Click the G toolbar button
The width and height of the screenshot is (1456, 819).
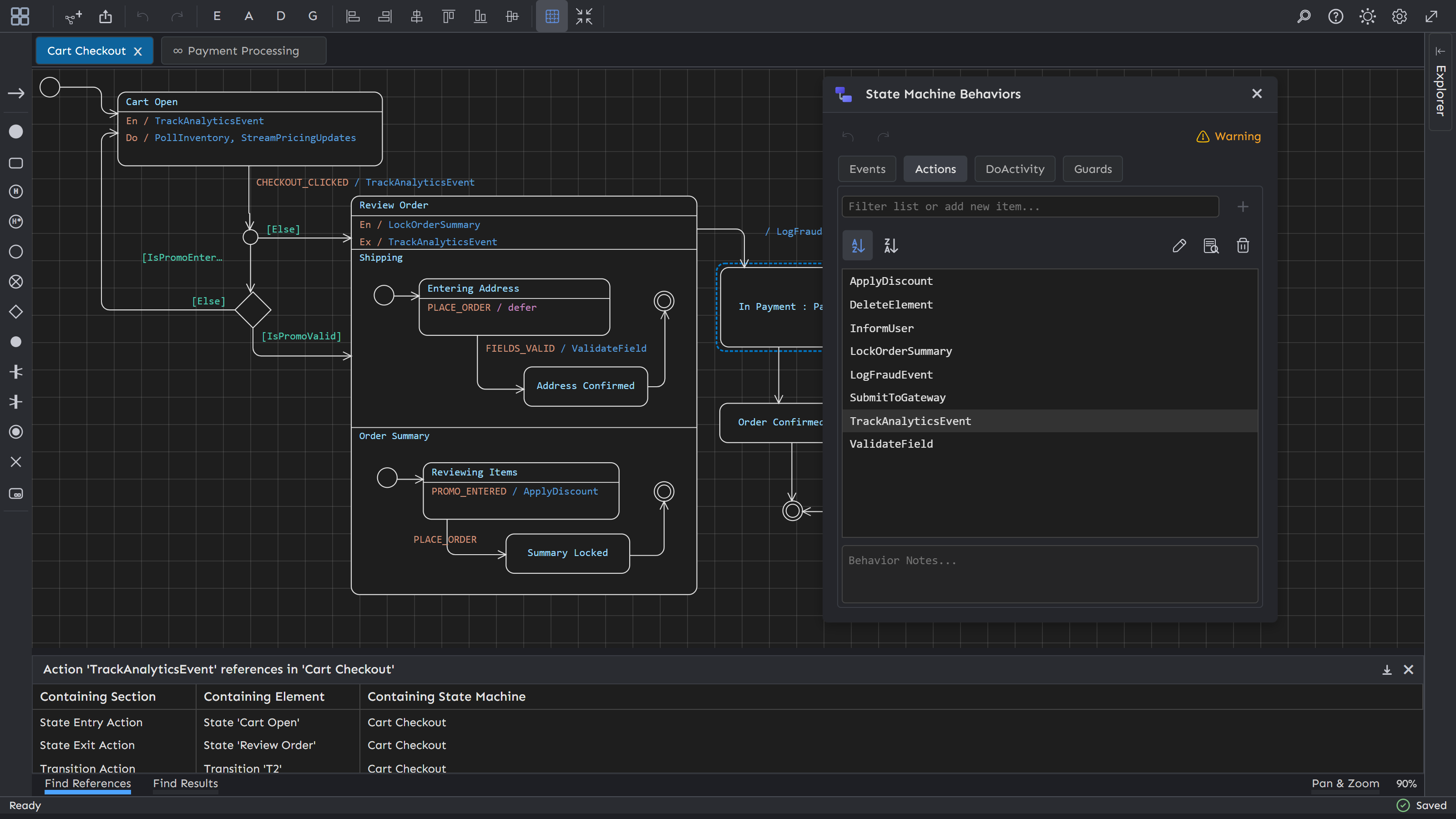[313, 16]
